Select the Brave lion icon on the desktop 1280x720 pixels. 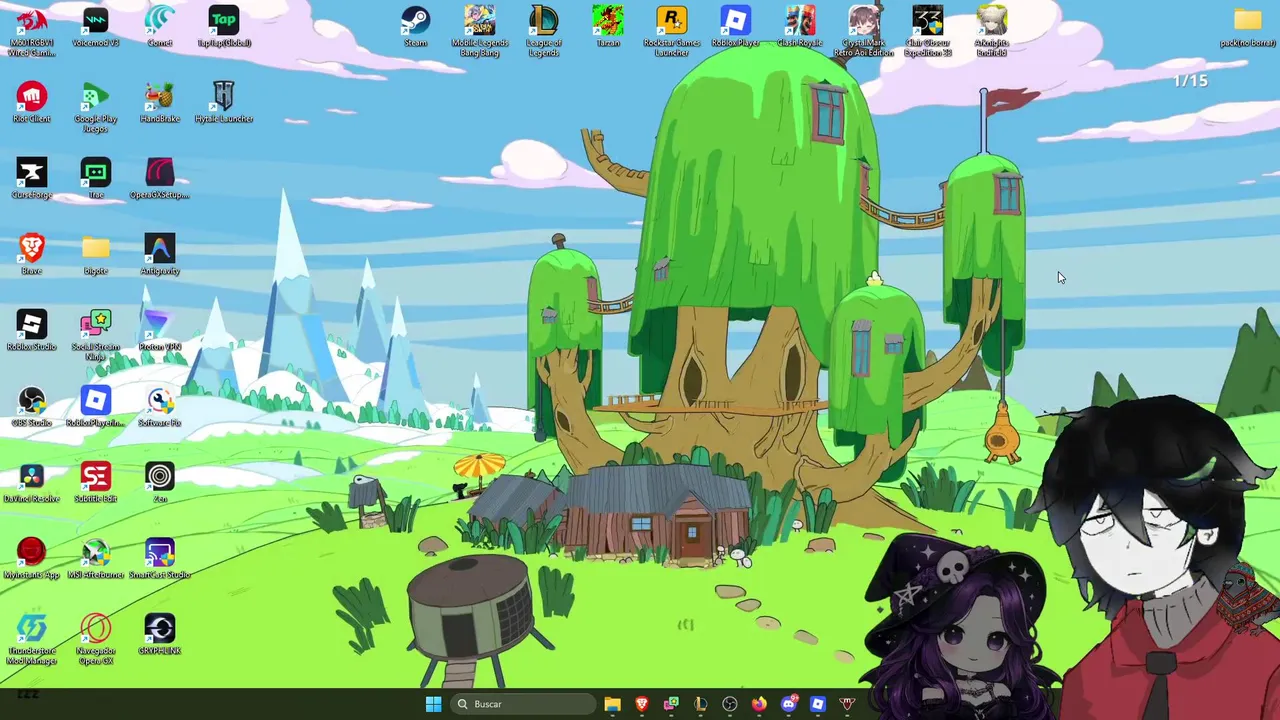(32, 255)
